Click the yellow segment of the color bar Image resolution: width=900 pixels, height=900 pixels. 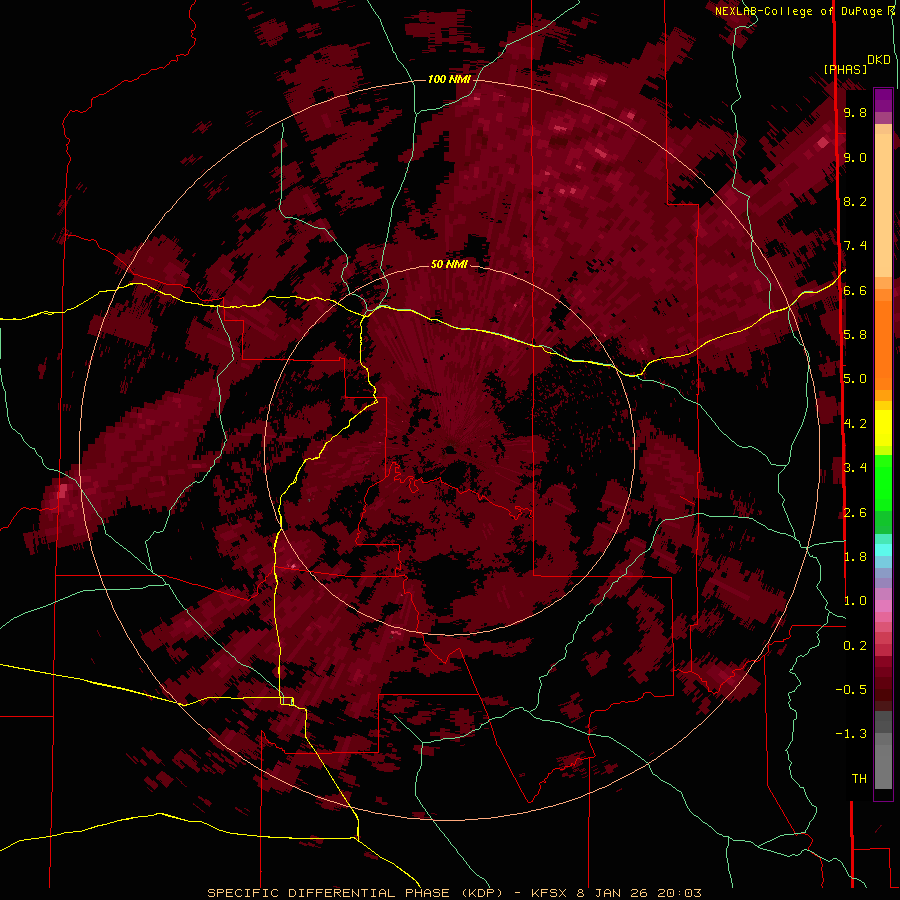tap(883, 428)
